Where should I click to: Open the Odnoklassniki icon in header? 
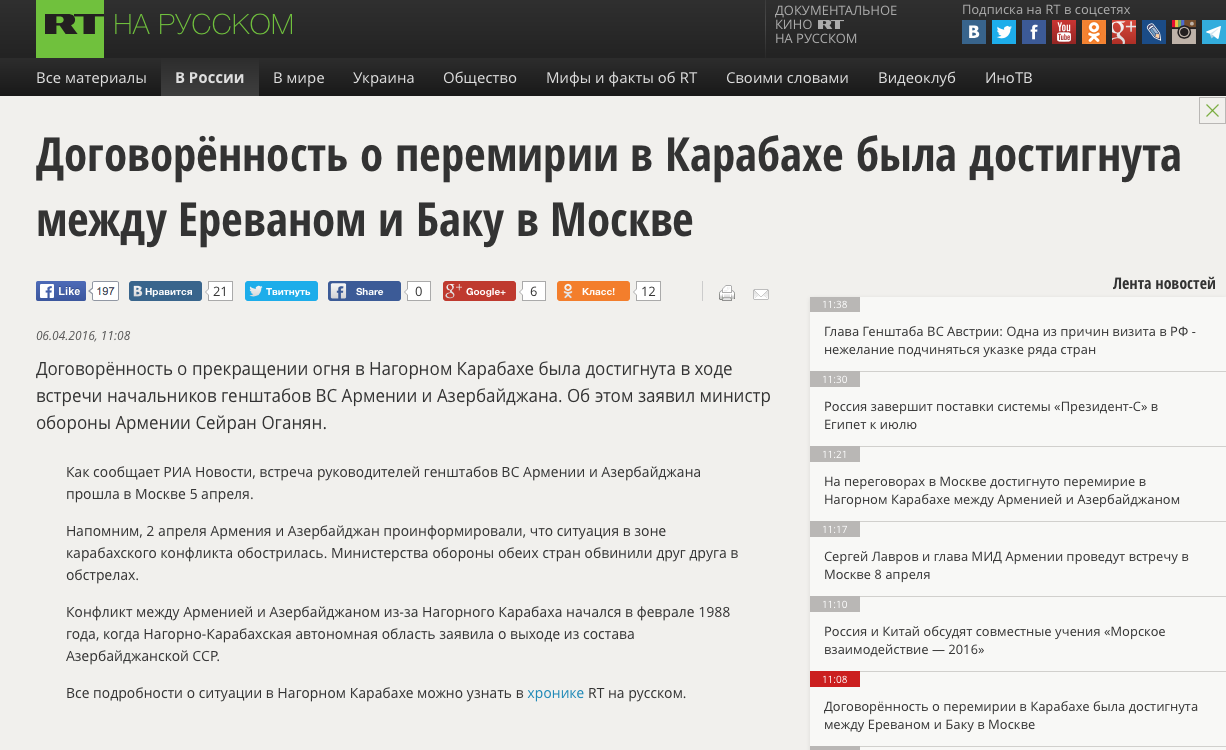pos(1094,32)
